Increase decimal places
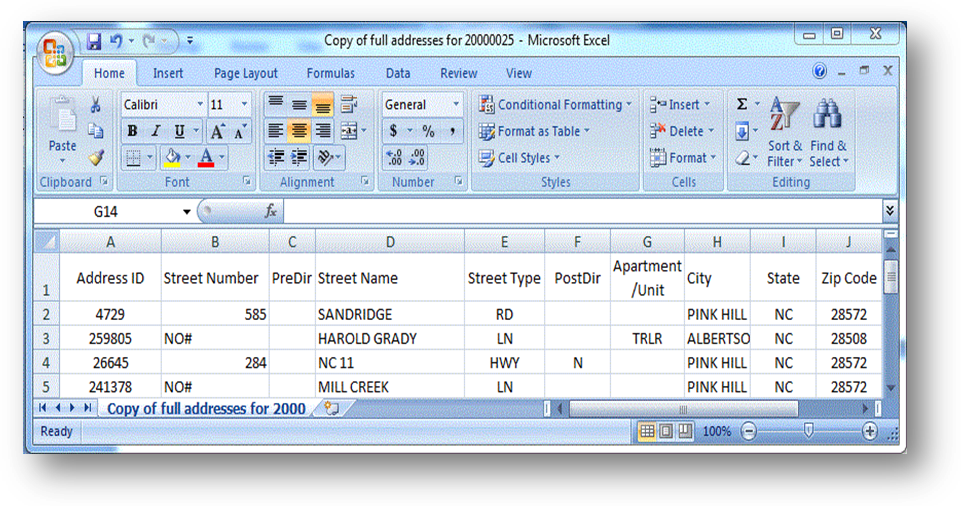 coord(394,157)
